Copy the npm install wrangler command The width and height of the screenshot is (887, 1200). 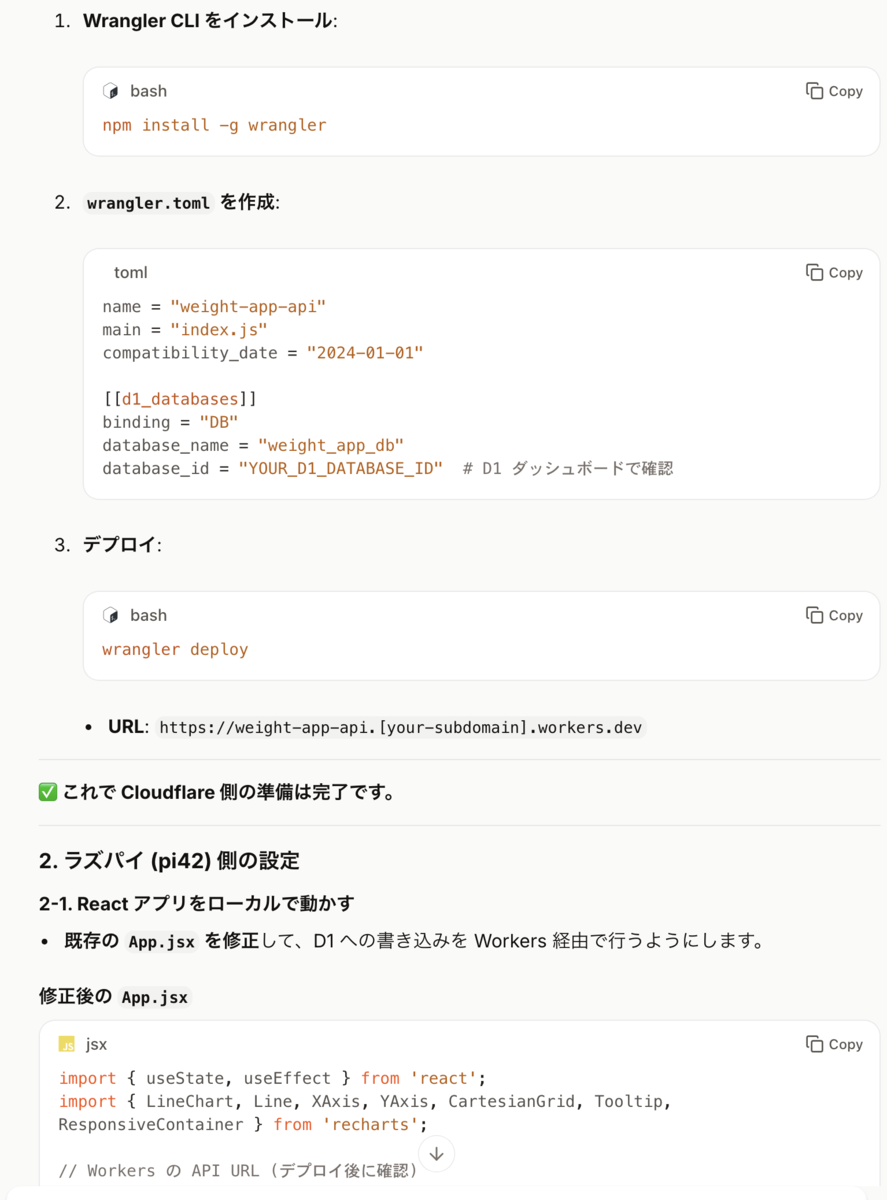coord(834,91)
